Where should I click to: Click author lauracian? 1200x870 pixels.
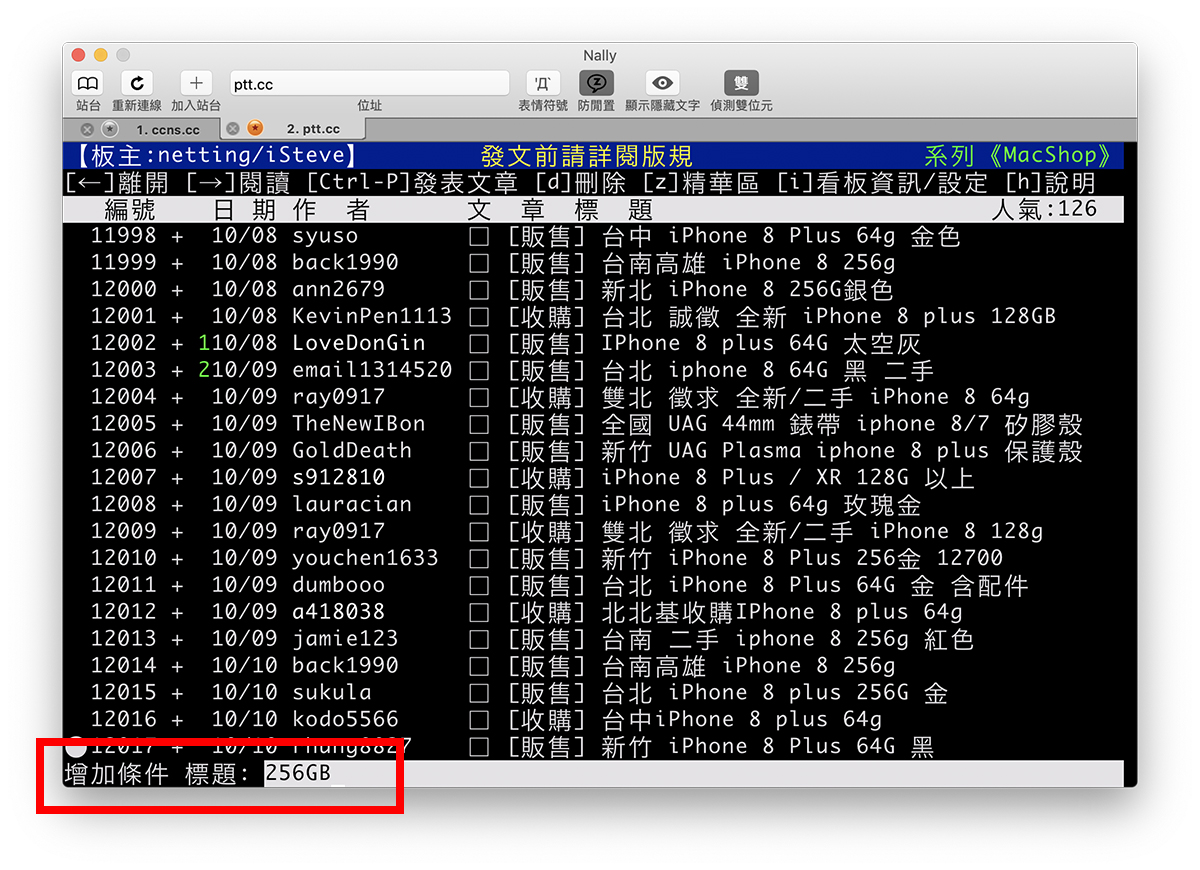point(352,505)
